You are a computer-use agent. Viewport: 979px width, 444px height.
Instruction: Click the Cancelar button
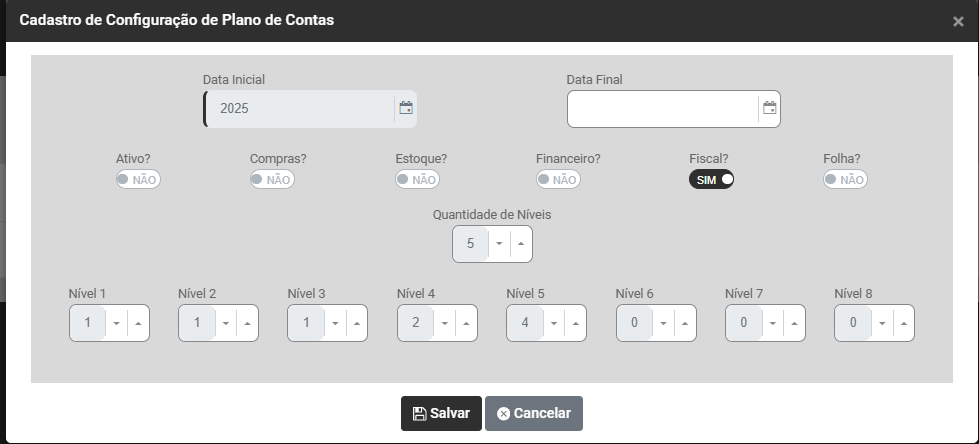(534, 413)
